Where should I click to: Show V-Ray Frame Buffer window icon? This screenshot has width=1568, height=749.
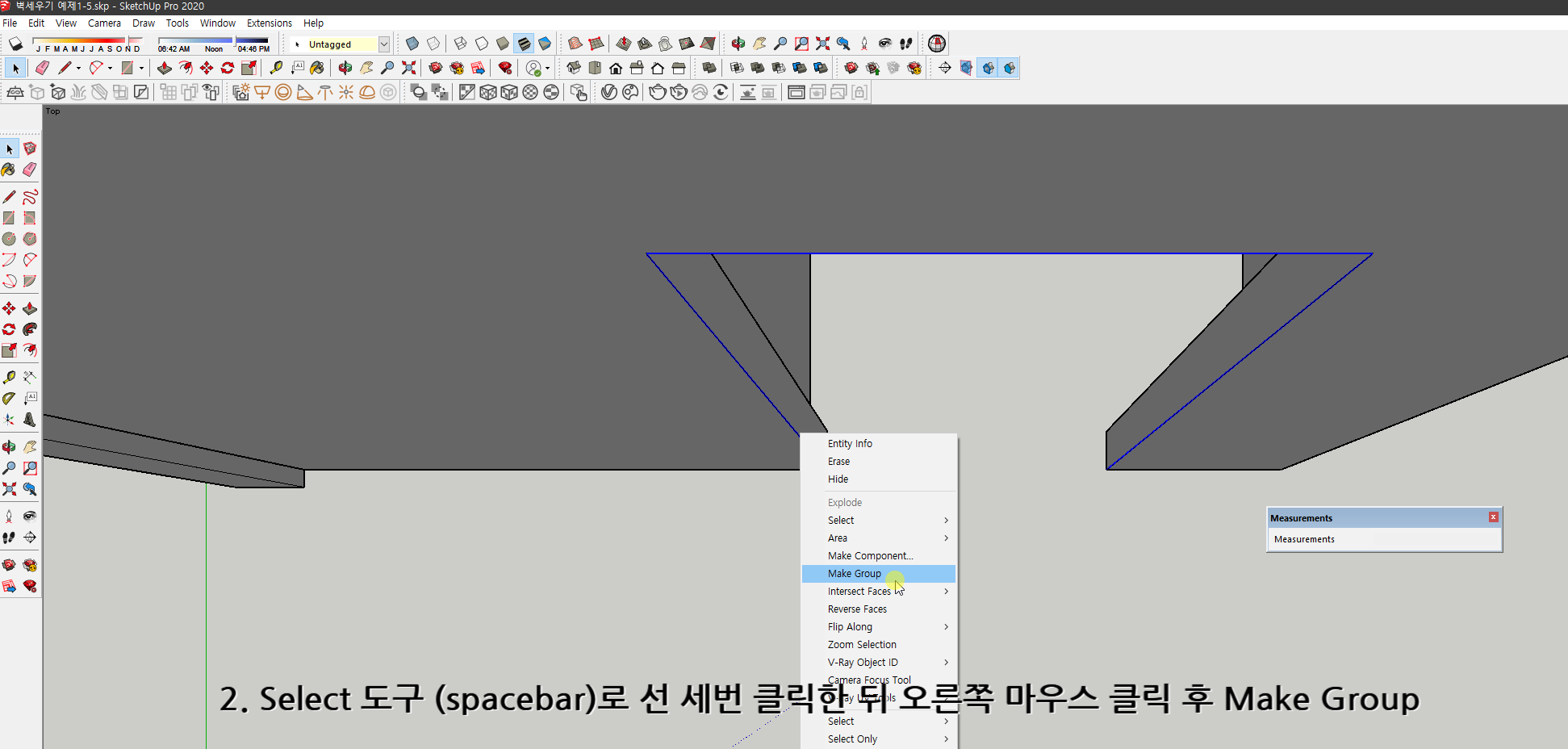point(796,92)
